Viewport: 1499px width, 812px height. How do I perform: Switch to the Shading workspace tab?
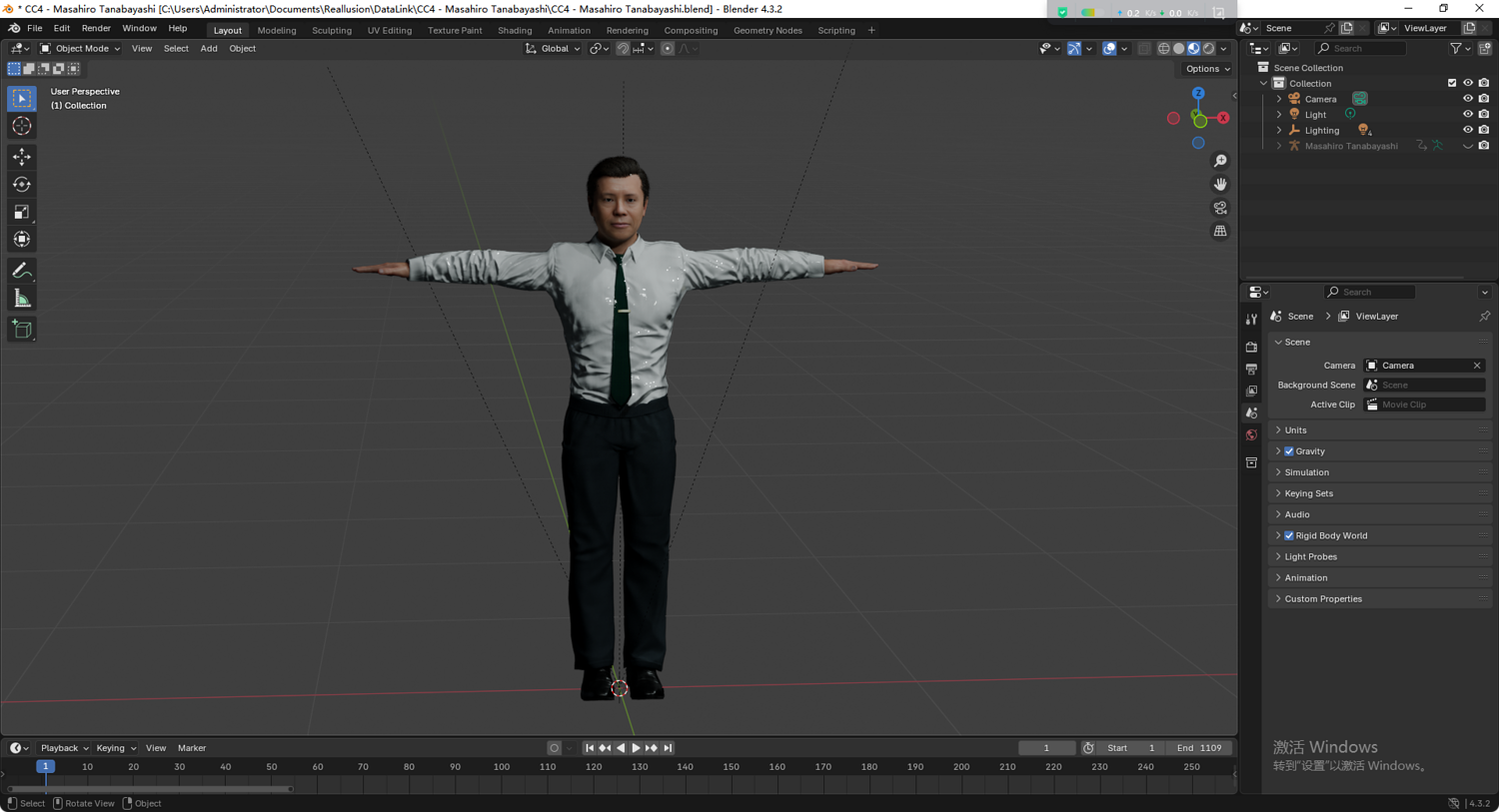(515, 30)
